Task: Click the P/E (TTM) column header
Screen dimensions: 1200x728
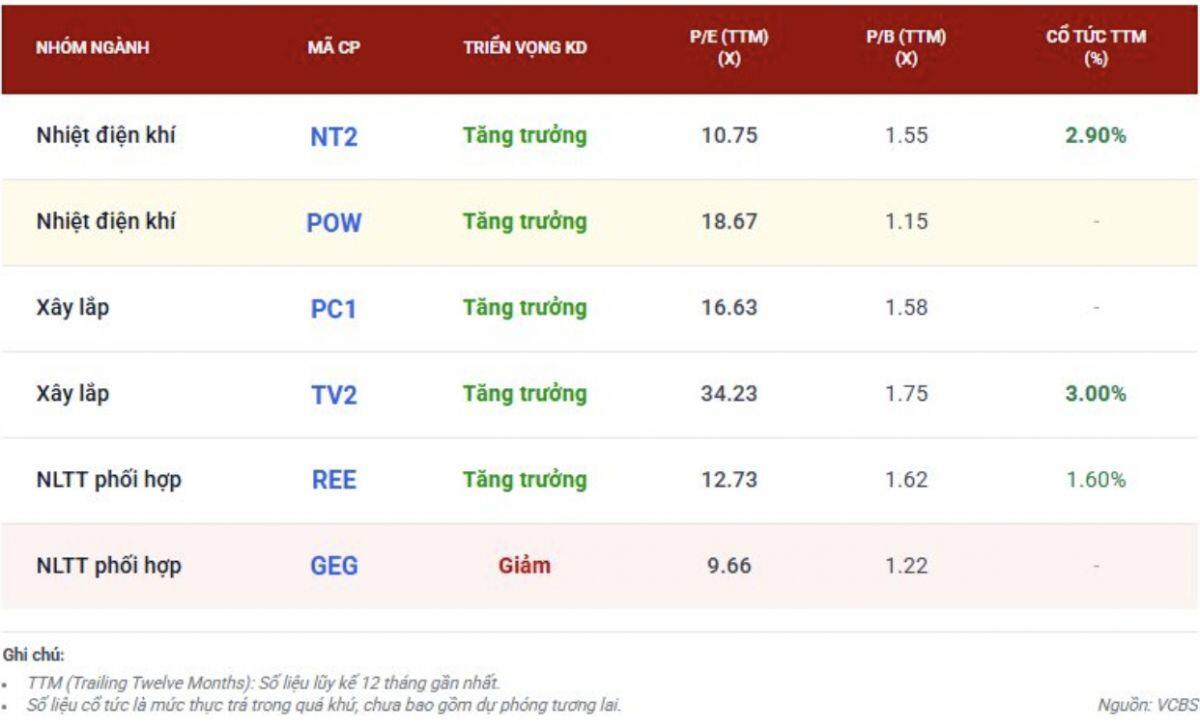Action: coord(729,48)
